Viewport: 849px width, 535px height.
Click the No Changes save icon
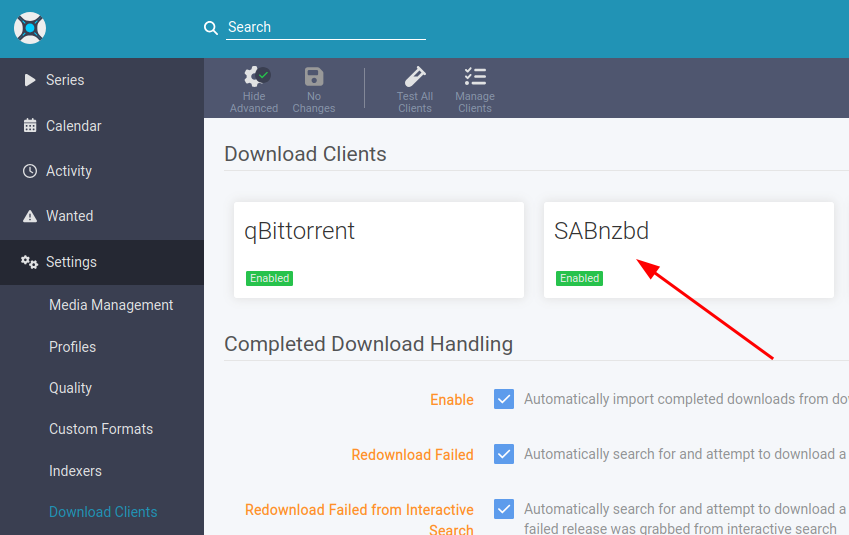(x=314, y=76)
